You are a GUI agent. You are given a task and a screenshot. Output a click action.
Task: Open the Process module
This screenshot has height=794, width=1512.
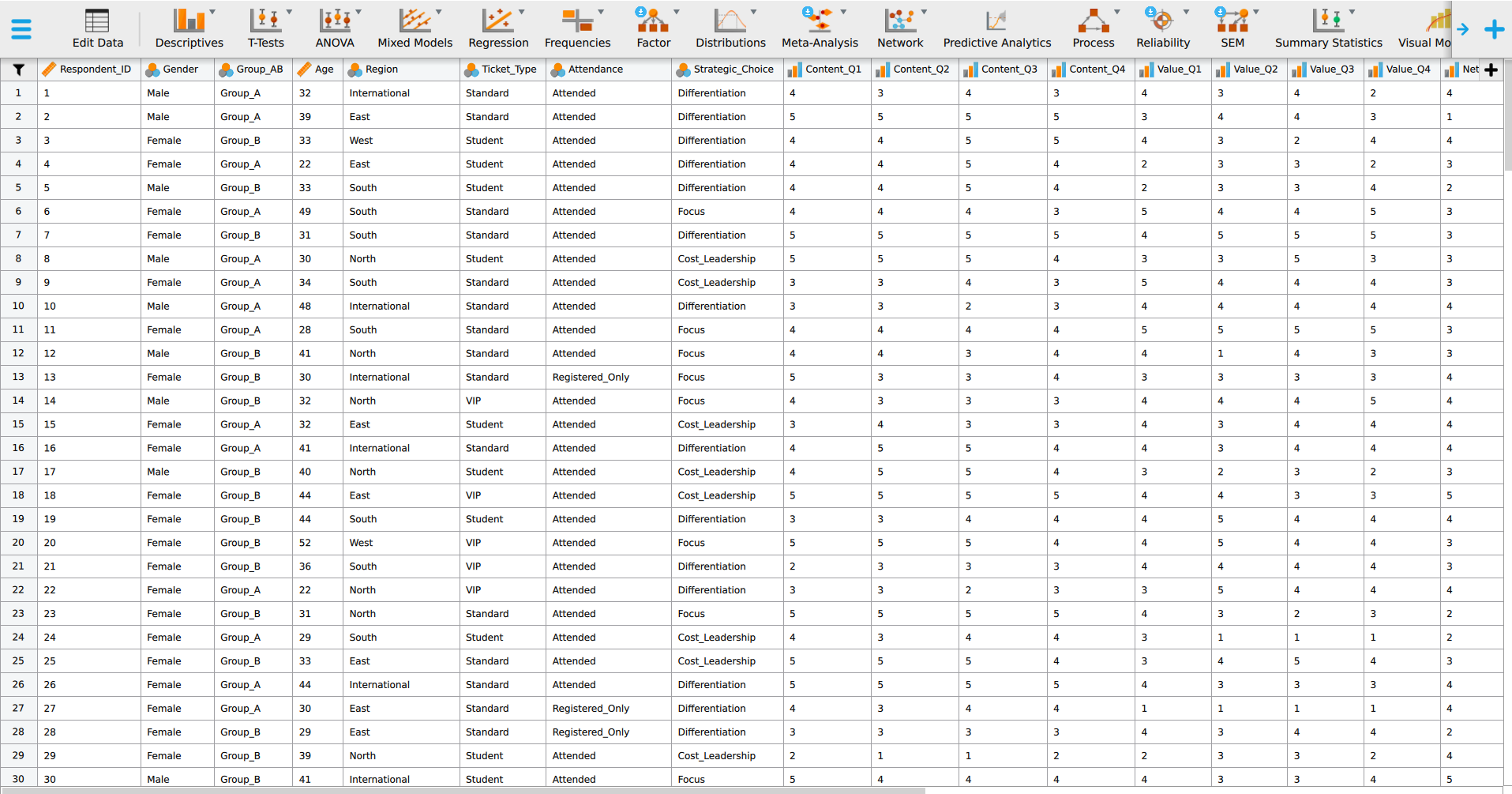pos(1094,29)
